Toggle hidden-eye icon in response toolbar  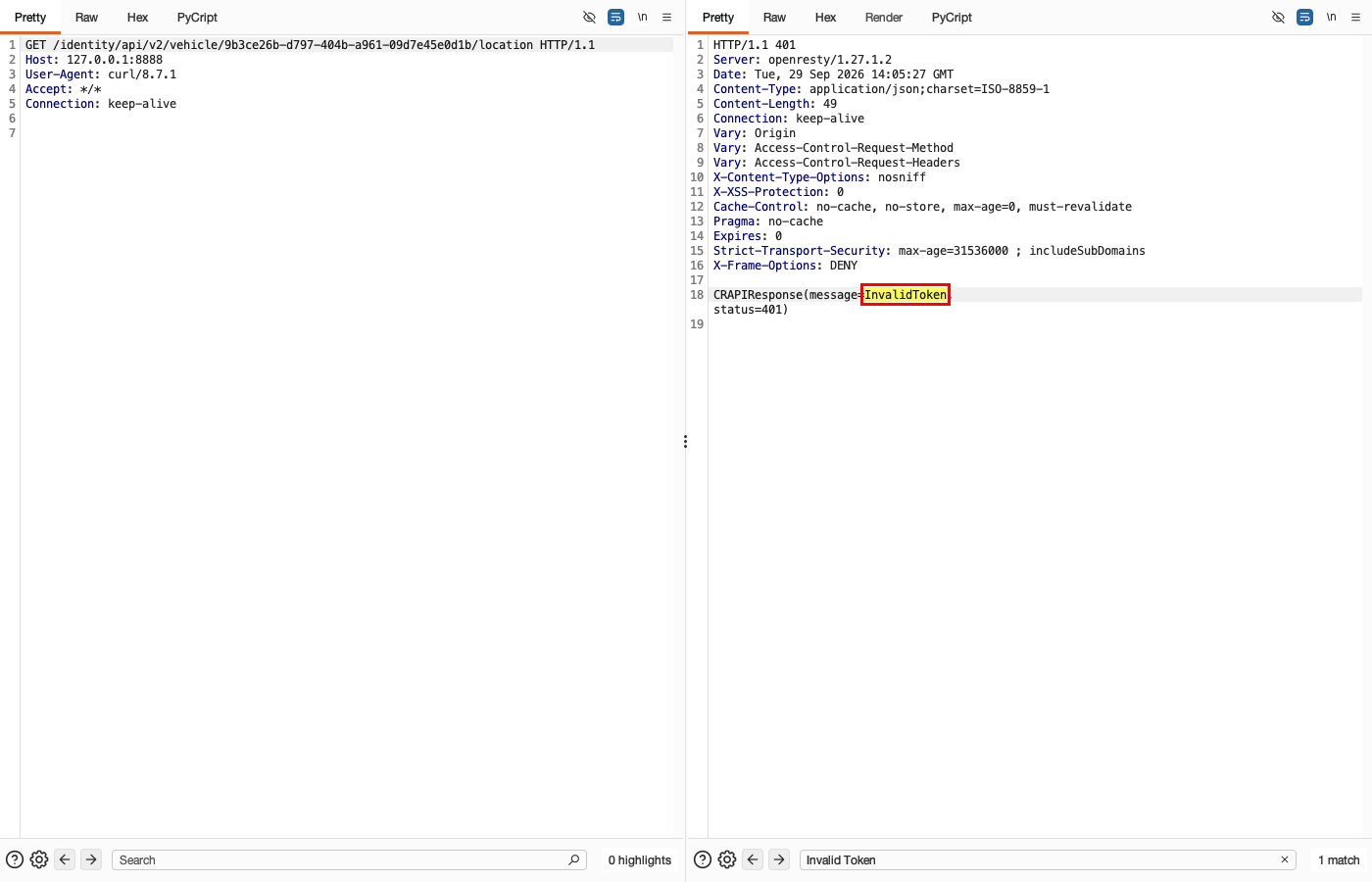[x=1278, y=18]
